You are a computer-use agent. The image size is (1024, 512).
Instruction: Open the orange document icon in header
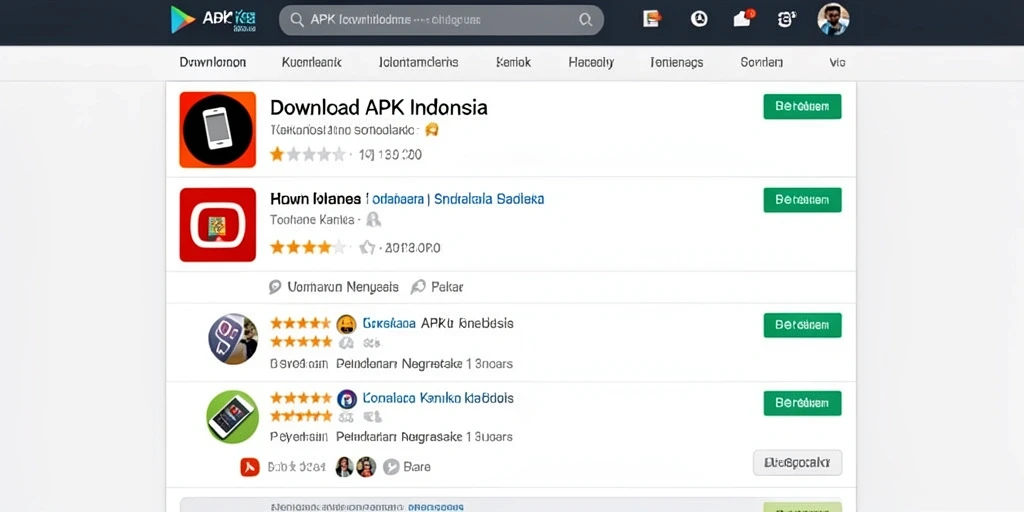[x=651, y=19]
